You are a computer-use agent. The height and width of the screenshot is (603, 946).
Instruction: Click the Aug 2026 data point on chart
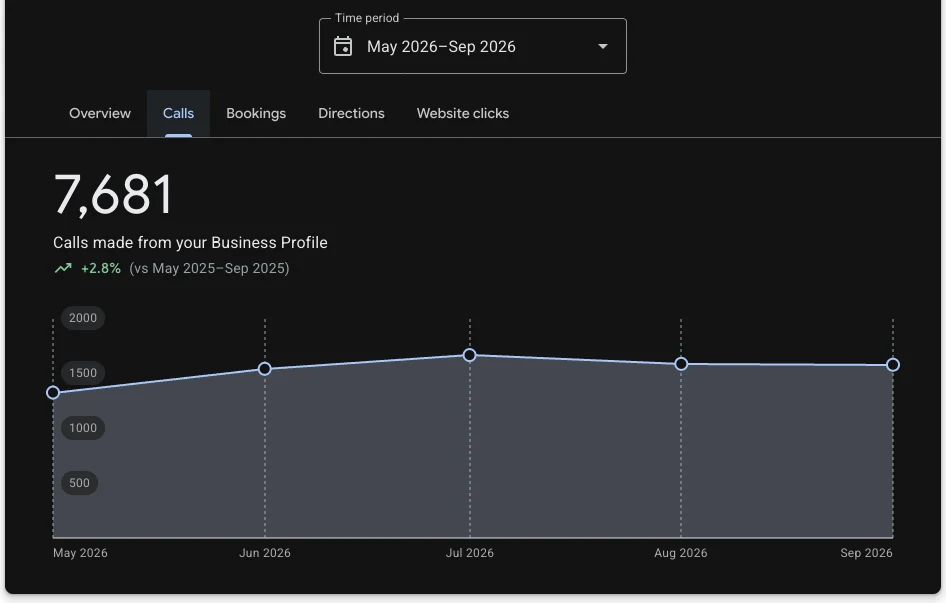click(681, 363)
